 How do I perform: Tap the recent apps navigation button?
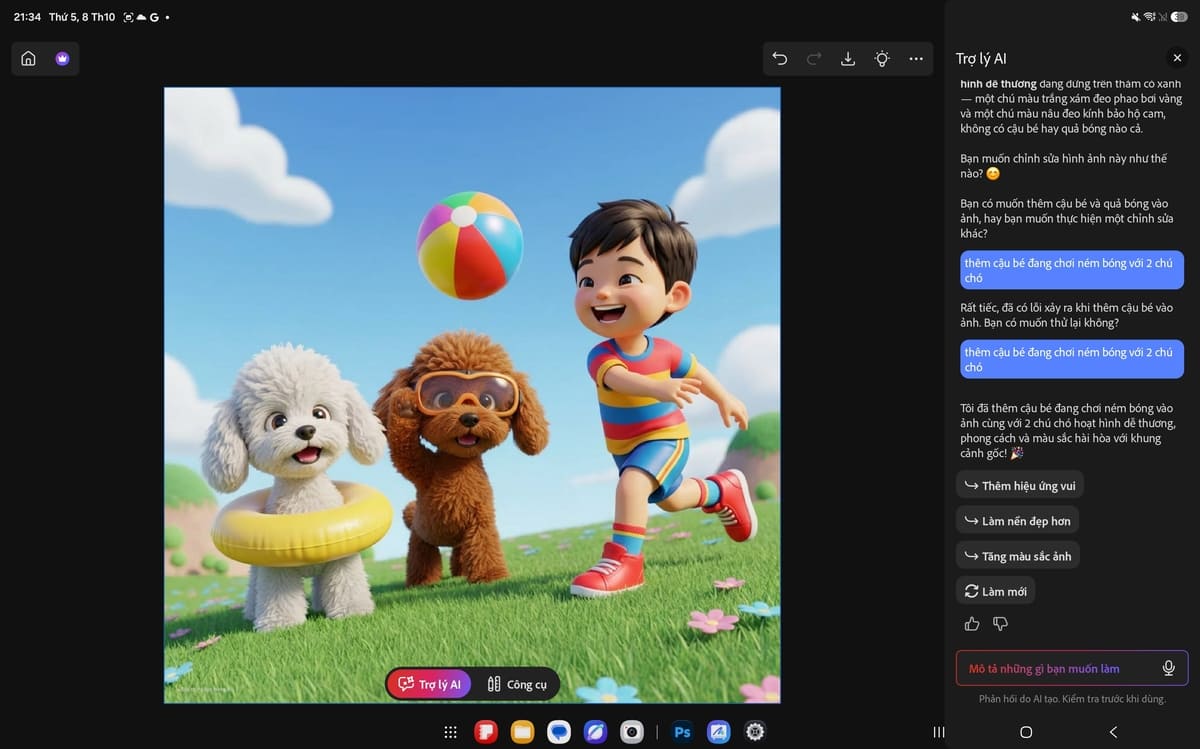point(938,732)
